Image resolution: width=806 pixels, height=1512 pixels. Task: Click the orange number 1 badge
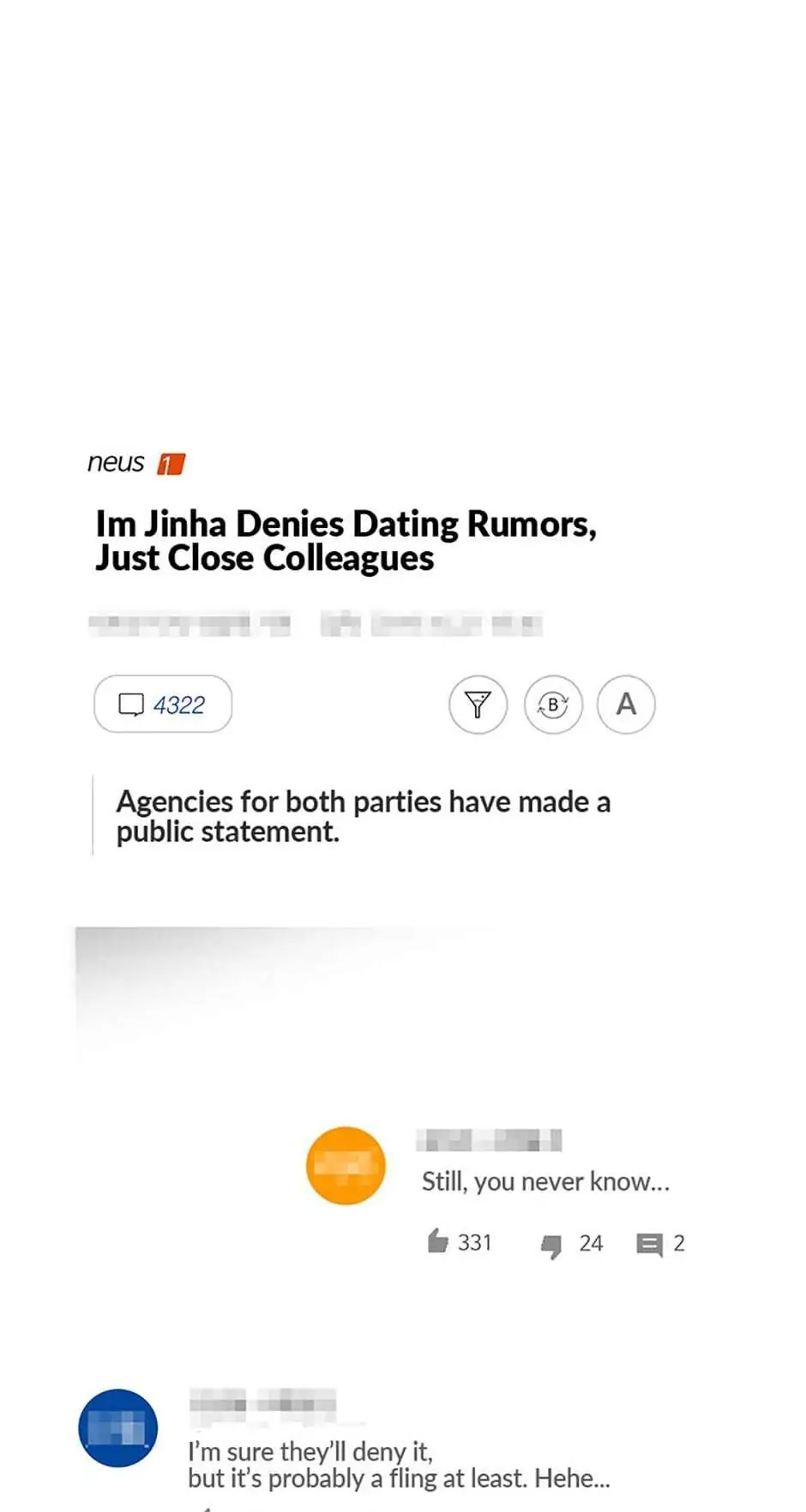coord(171,464)
